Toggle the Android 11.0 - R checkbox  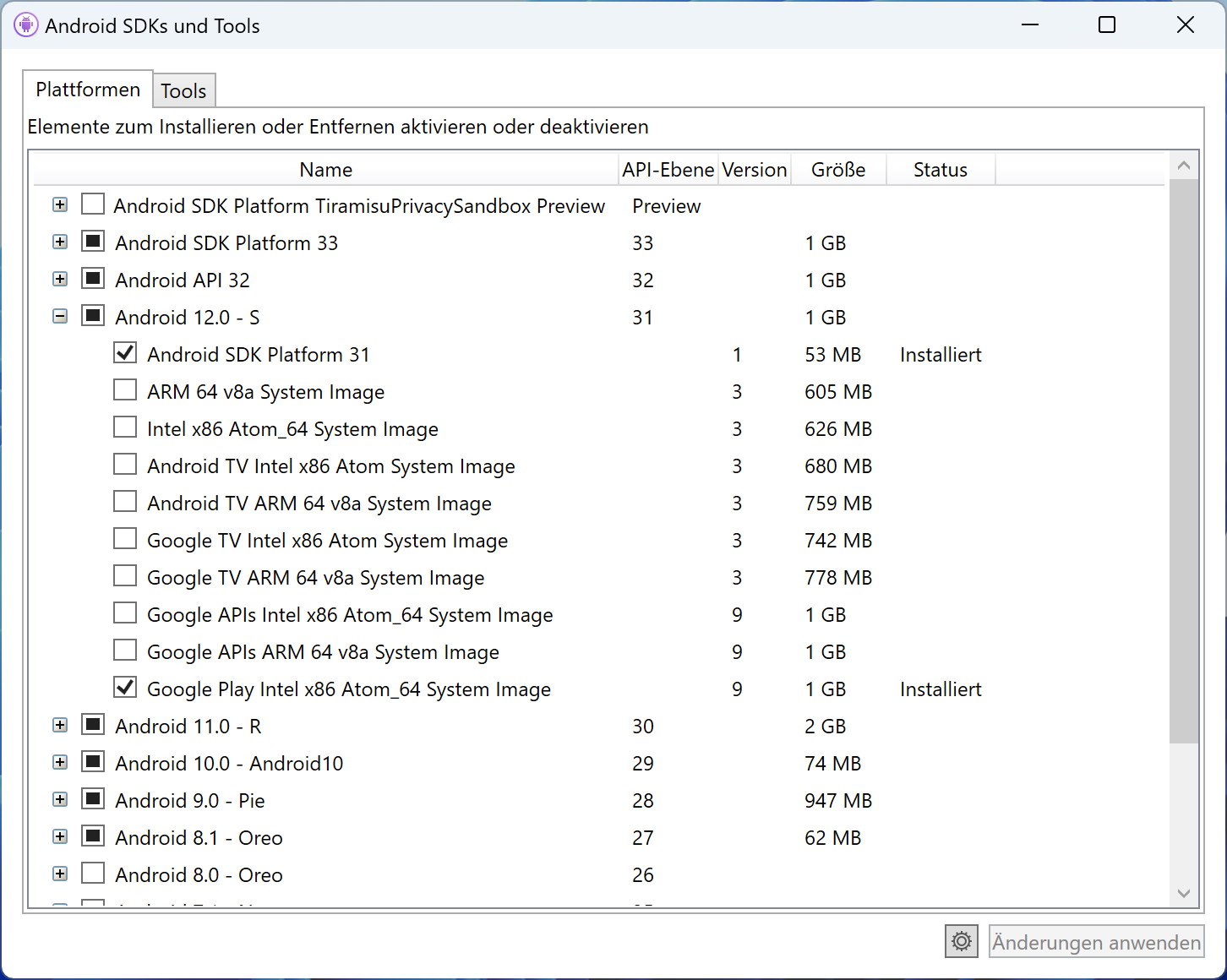pos(93,725)
